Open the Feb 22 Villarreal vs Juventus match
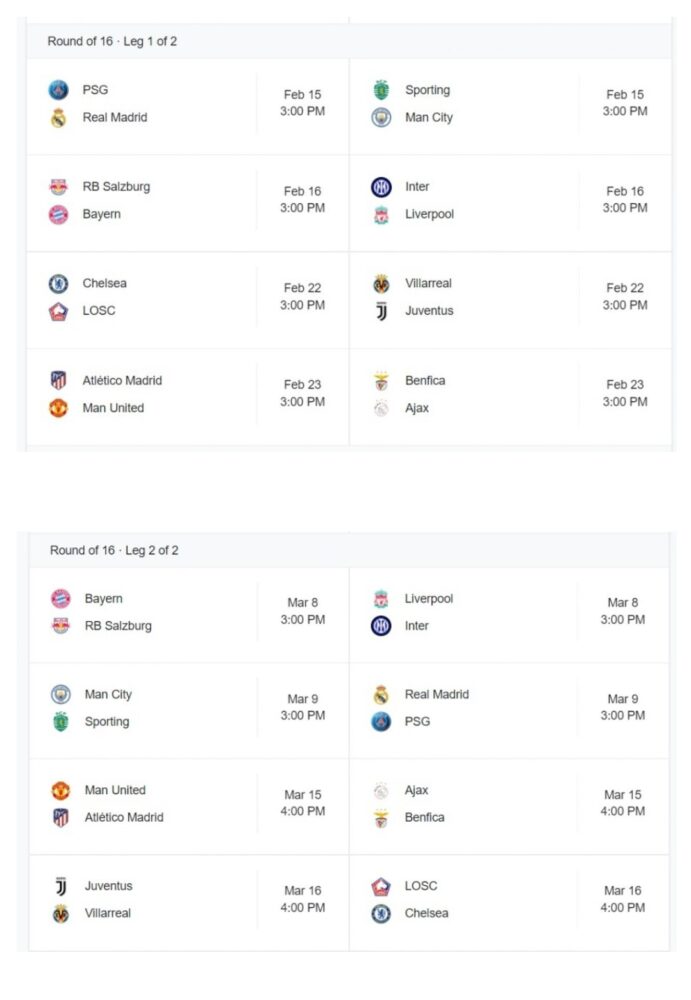 (510, 300)
